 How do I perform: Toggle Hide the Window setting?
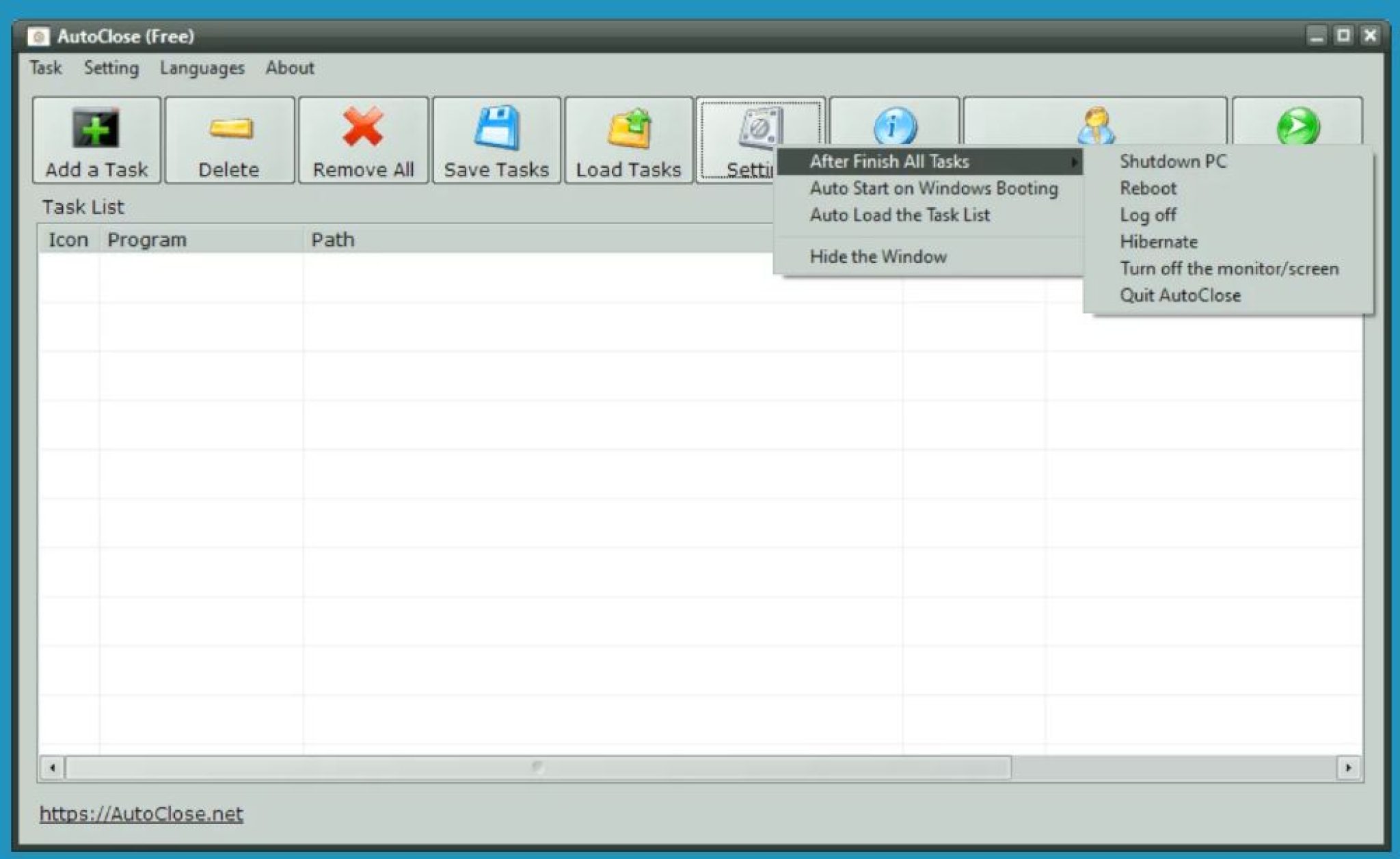pos(870,256)
